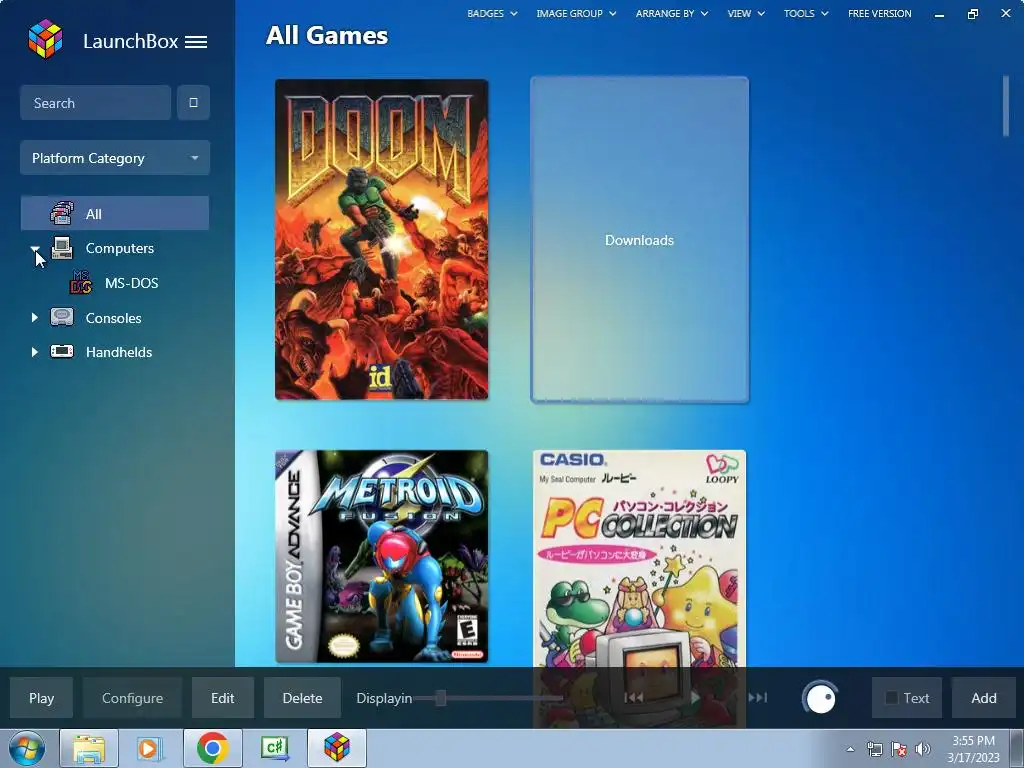Click the network tray icon
Viewport: 1024px width, 768px height.
coord(874,749)
